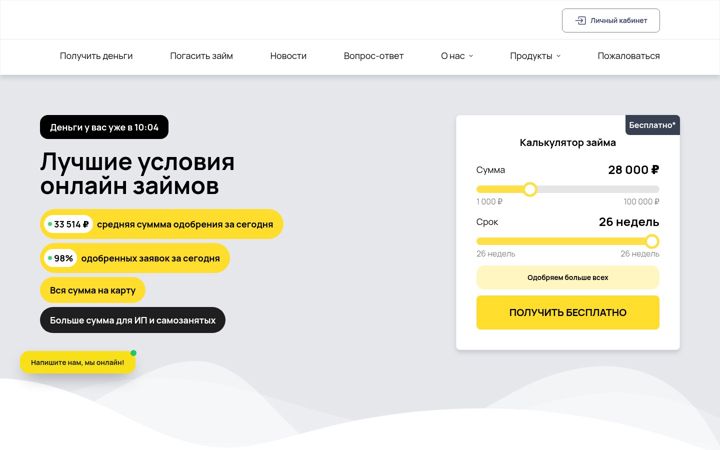Click the Калькулятор займа title
Viewport: 720px width, 450px height.
click(x=568, y=142)
